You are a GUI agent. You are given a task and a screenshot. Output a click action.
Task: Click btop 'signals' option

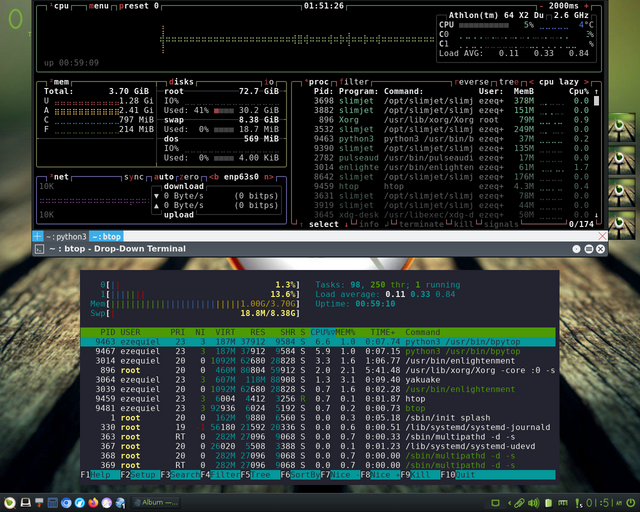(501, 224)
